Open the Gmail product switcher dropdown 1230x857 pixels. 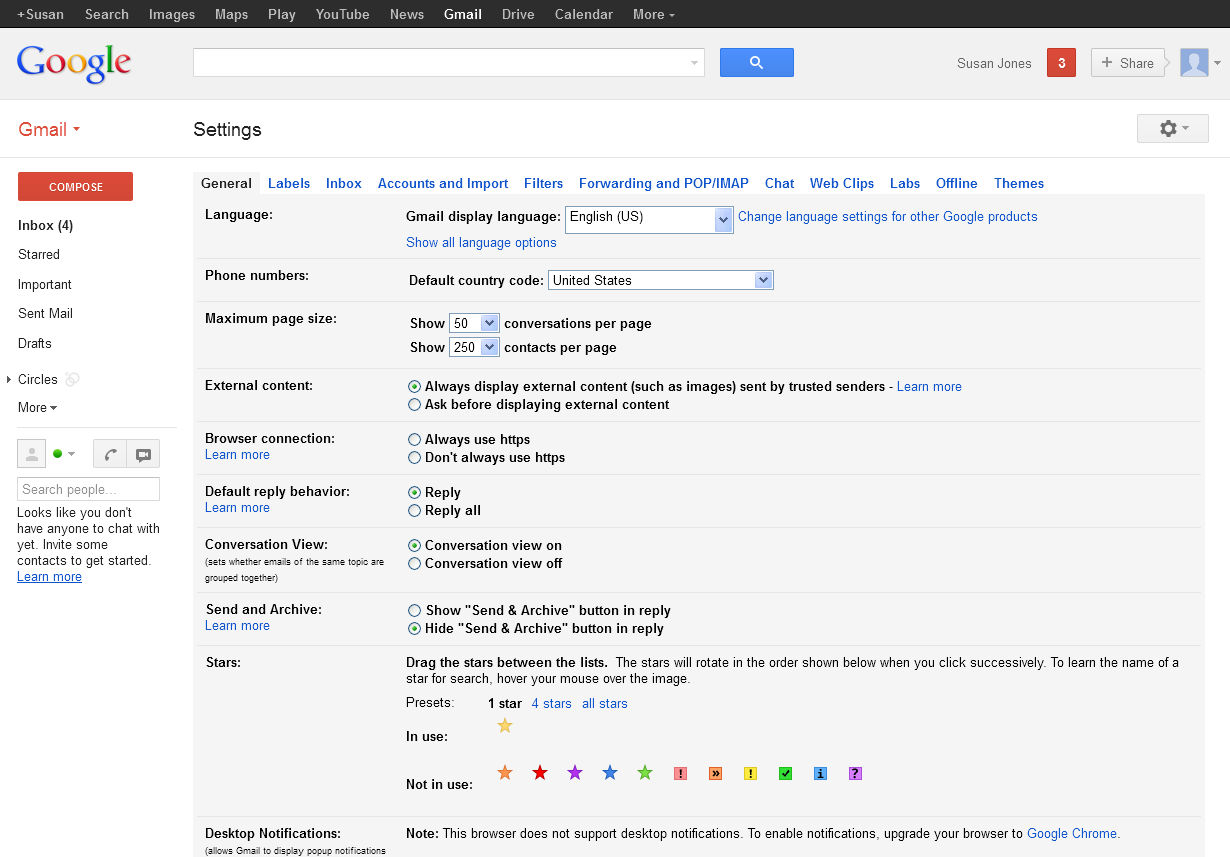pyautogui.click(x=49, y=129)
